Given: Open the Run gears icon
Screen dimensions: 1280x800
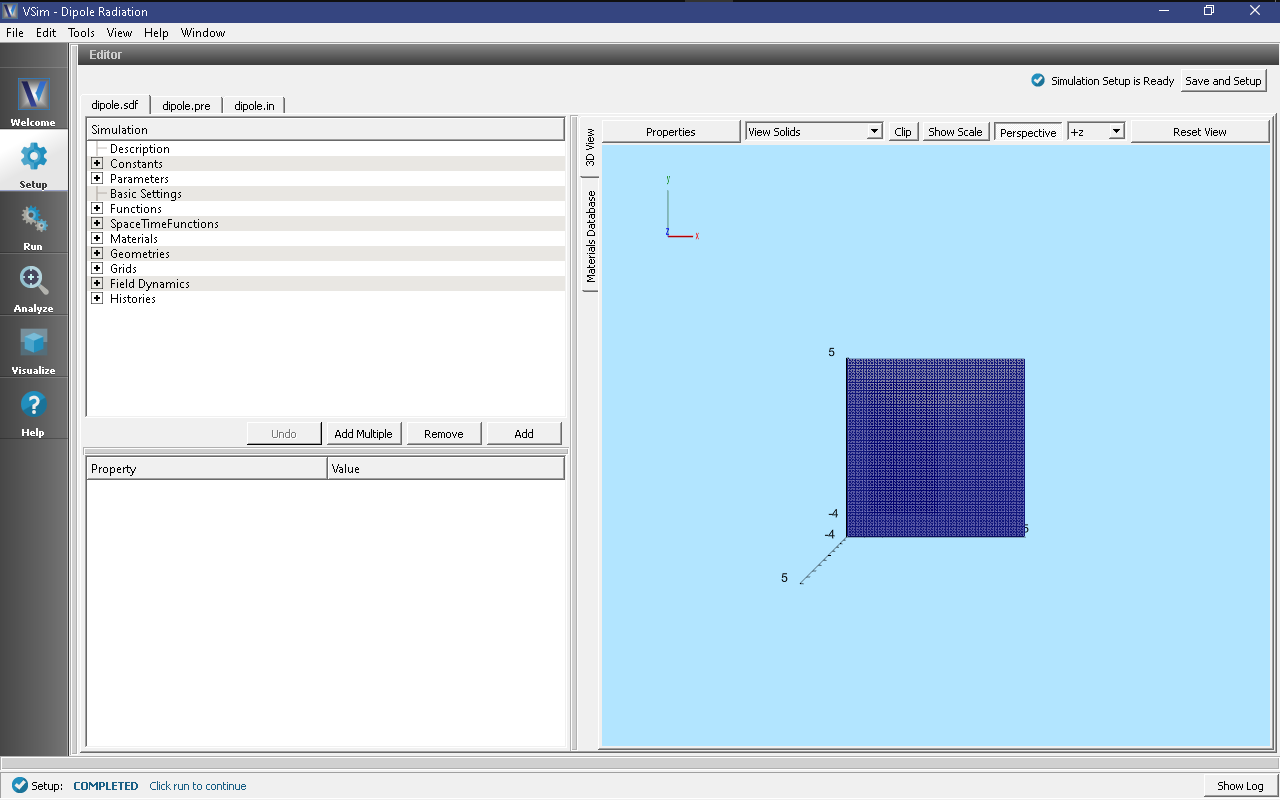Looking at the screenshot, I should click(33, 220).
